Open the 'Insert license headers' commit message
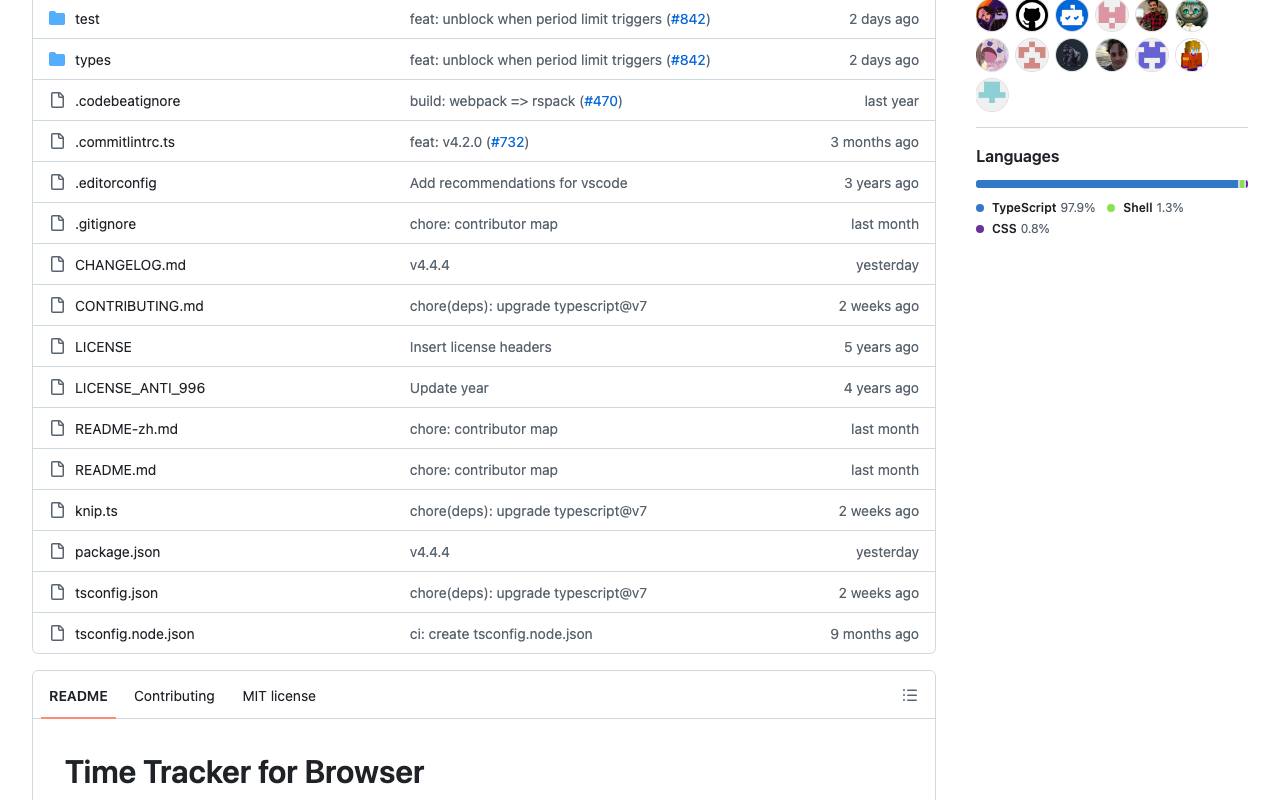The height and width of the screenshot is (800, 1280). pyautogui.click(x=480, y=347)
